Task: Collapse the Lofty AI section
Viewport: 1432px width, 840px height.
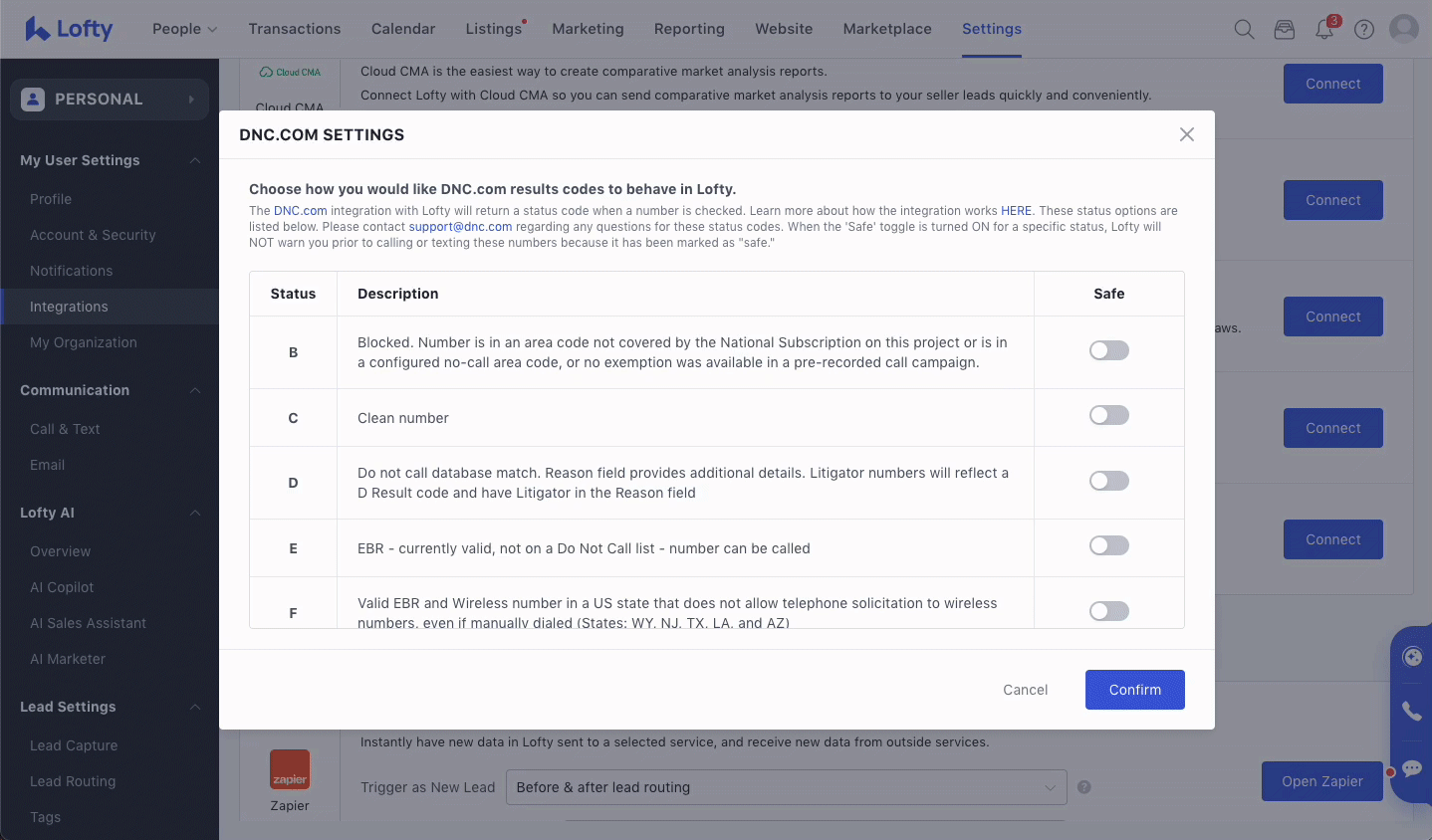Action: [195, 513]
